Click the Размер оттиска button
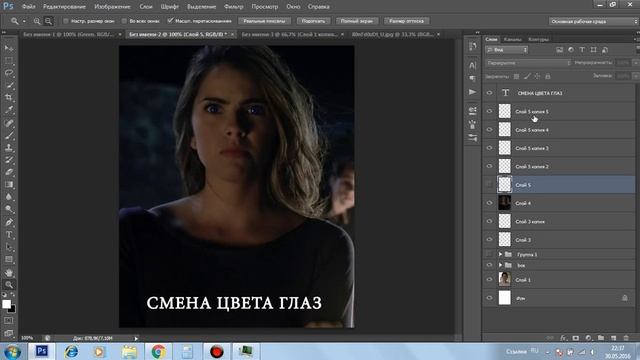 pyautogui.click(x=406, y=21)
